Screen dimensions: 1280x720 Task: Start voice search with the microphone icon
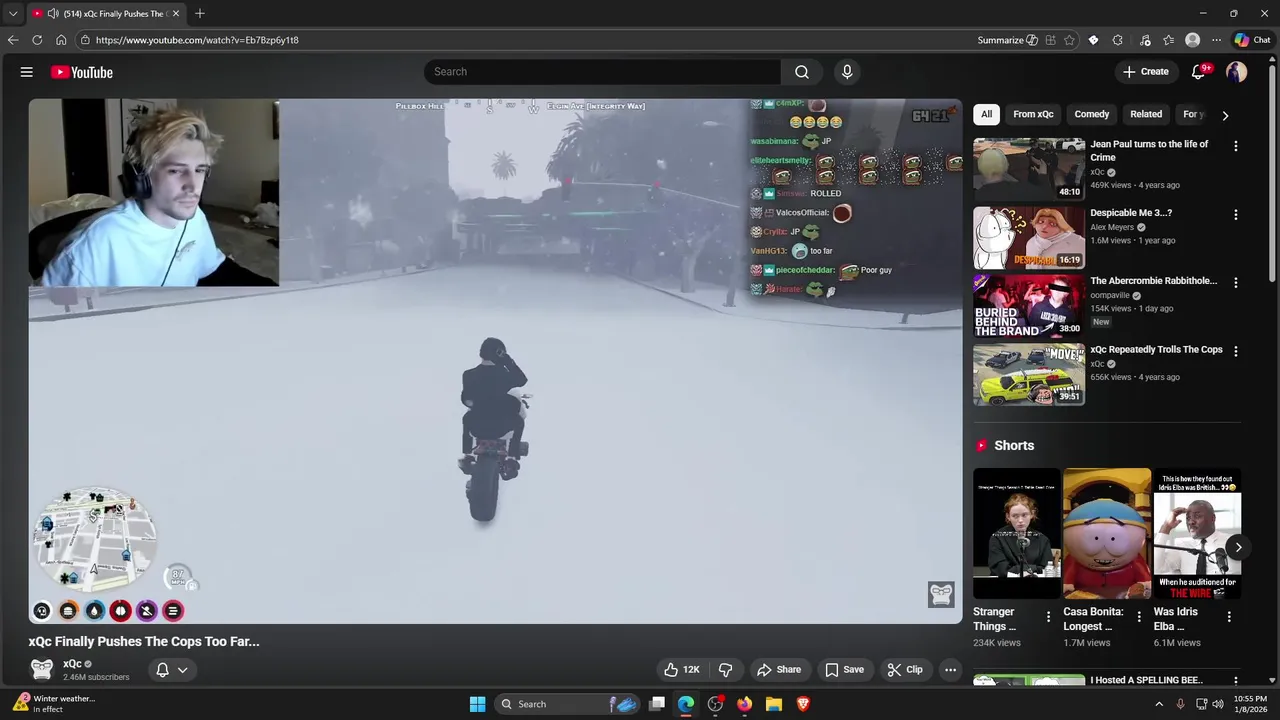[x=847, y=72]
